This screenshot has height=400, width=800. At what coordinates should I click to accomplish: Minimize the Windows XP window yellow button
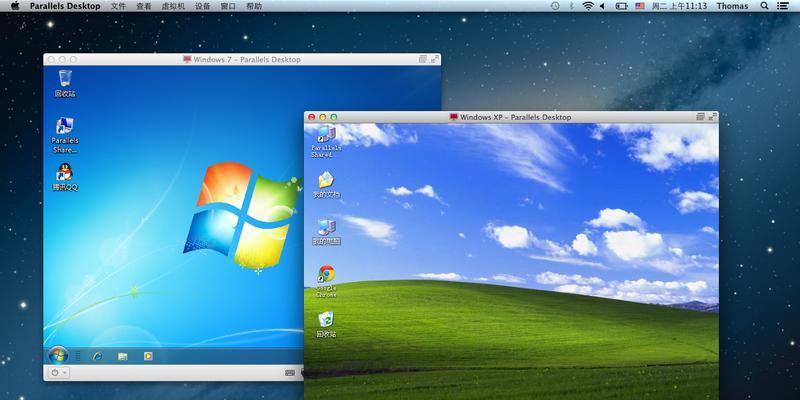pos(322,117)
